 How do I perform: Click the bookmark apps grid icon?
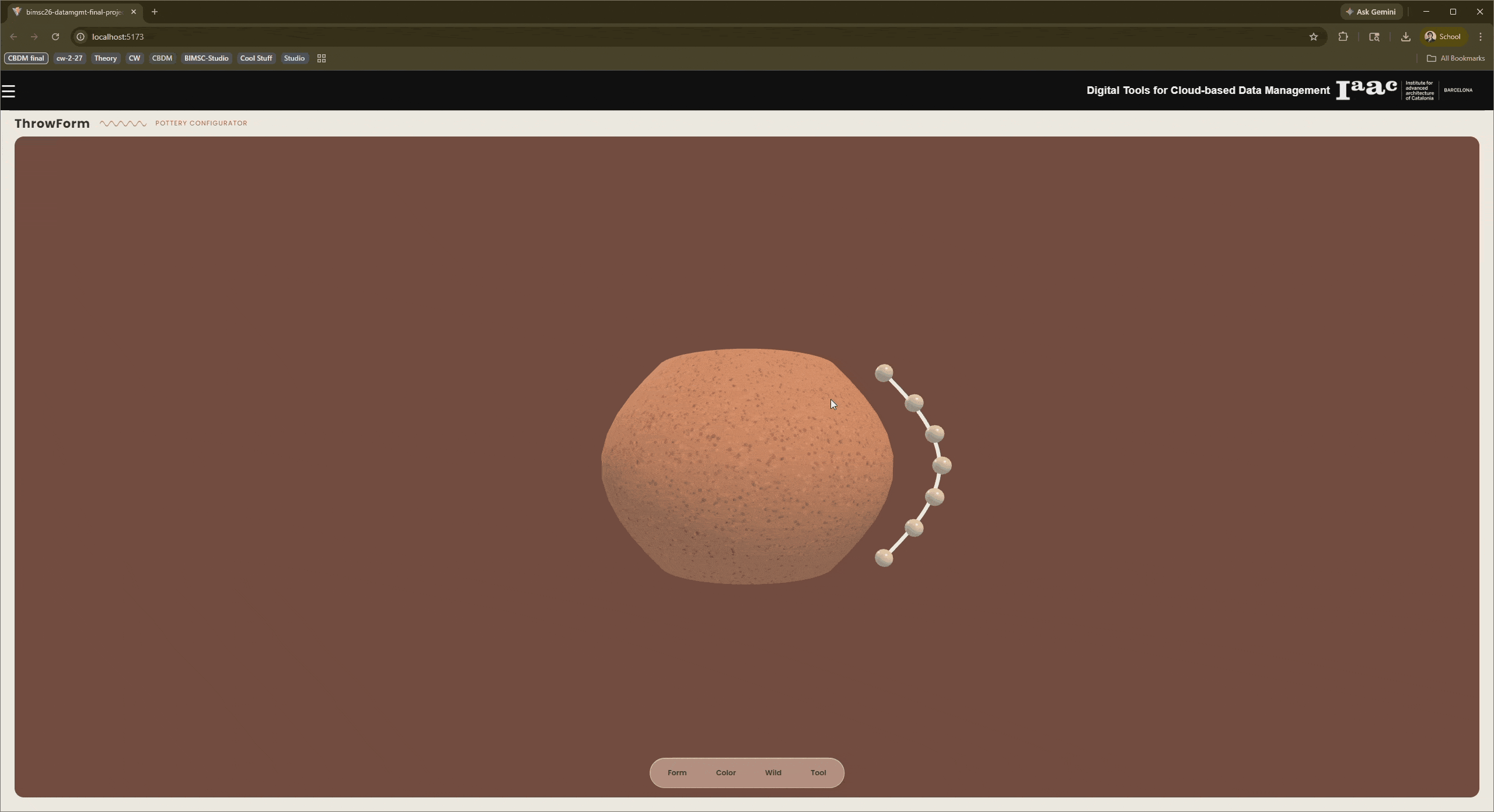(x=322, y=58)
